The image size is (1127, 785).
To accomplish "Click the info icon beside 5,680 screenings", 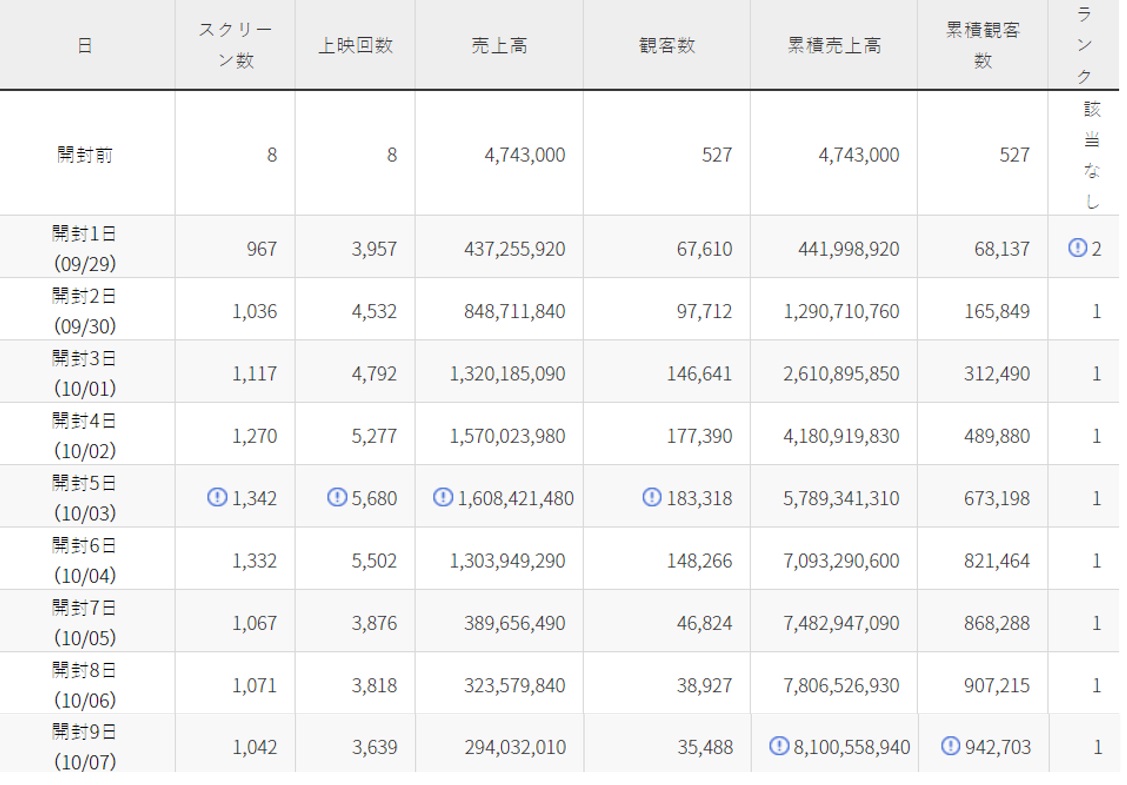I will point(337,497).
